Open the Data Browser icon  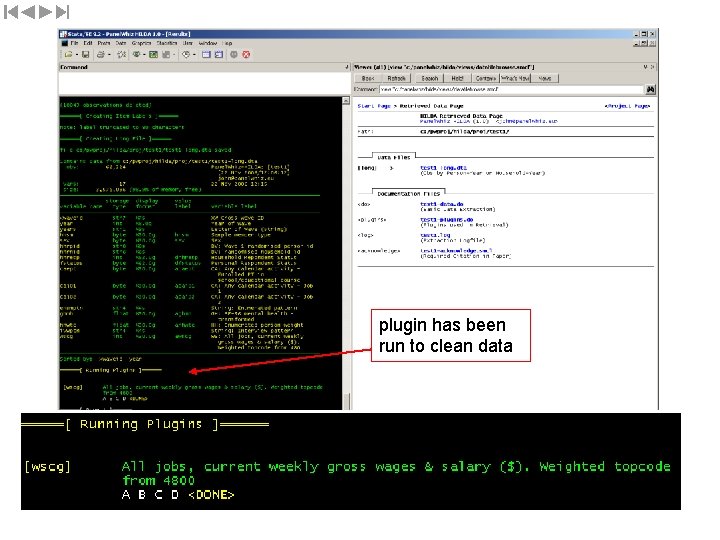point(219,55)
